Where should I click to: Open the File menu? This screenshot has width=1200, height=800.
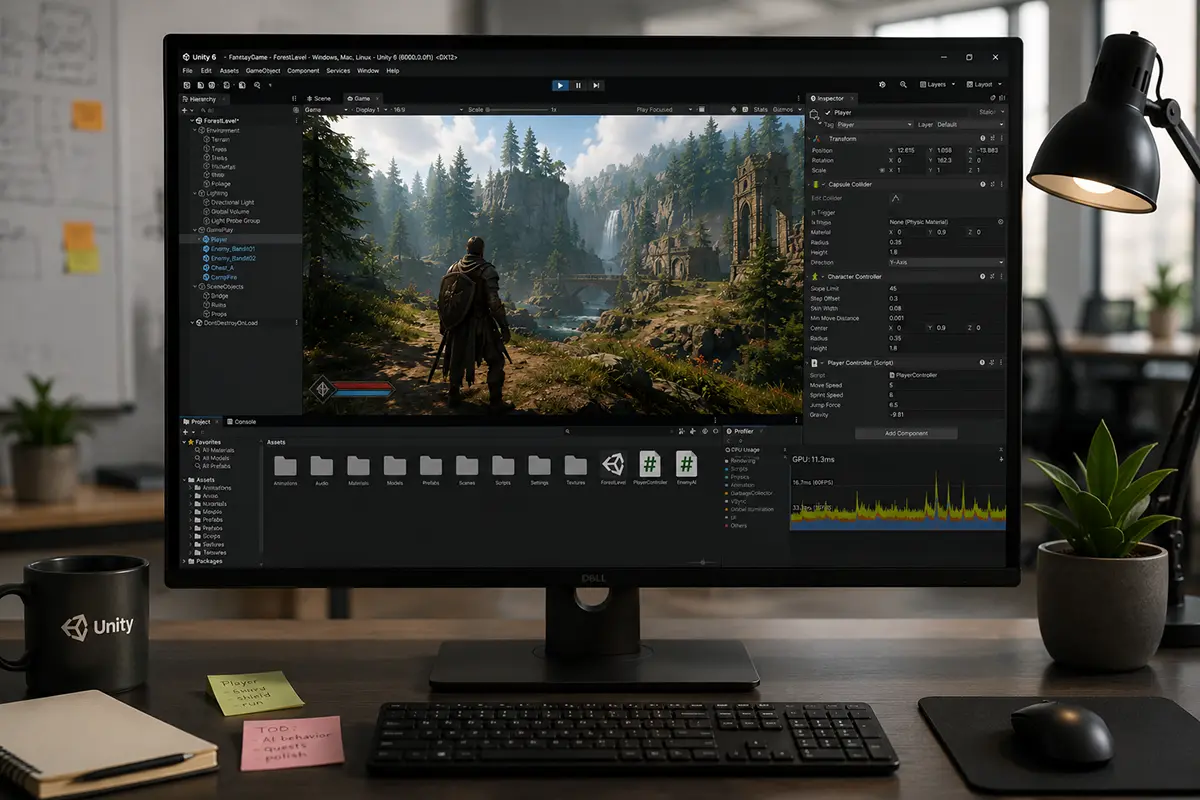click(187, 71)
